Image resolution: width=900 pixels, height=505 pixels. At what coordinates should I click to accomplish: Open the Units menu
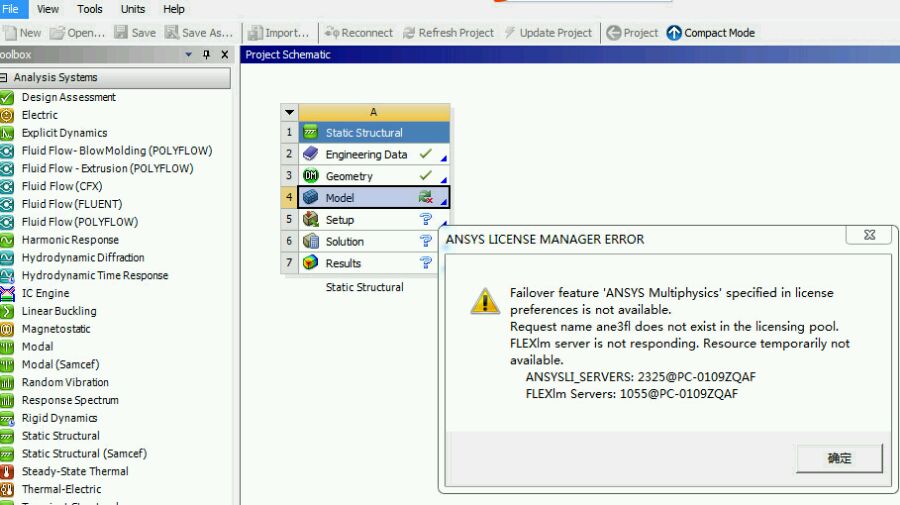[133, 9]
